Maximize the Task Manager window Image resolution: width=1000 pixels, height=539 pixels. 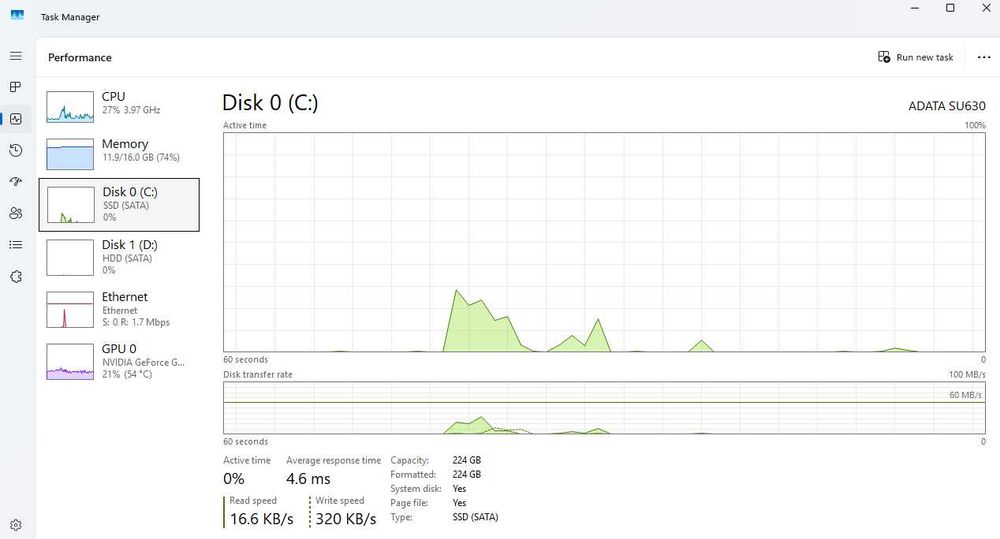click(950, 8)
